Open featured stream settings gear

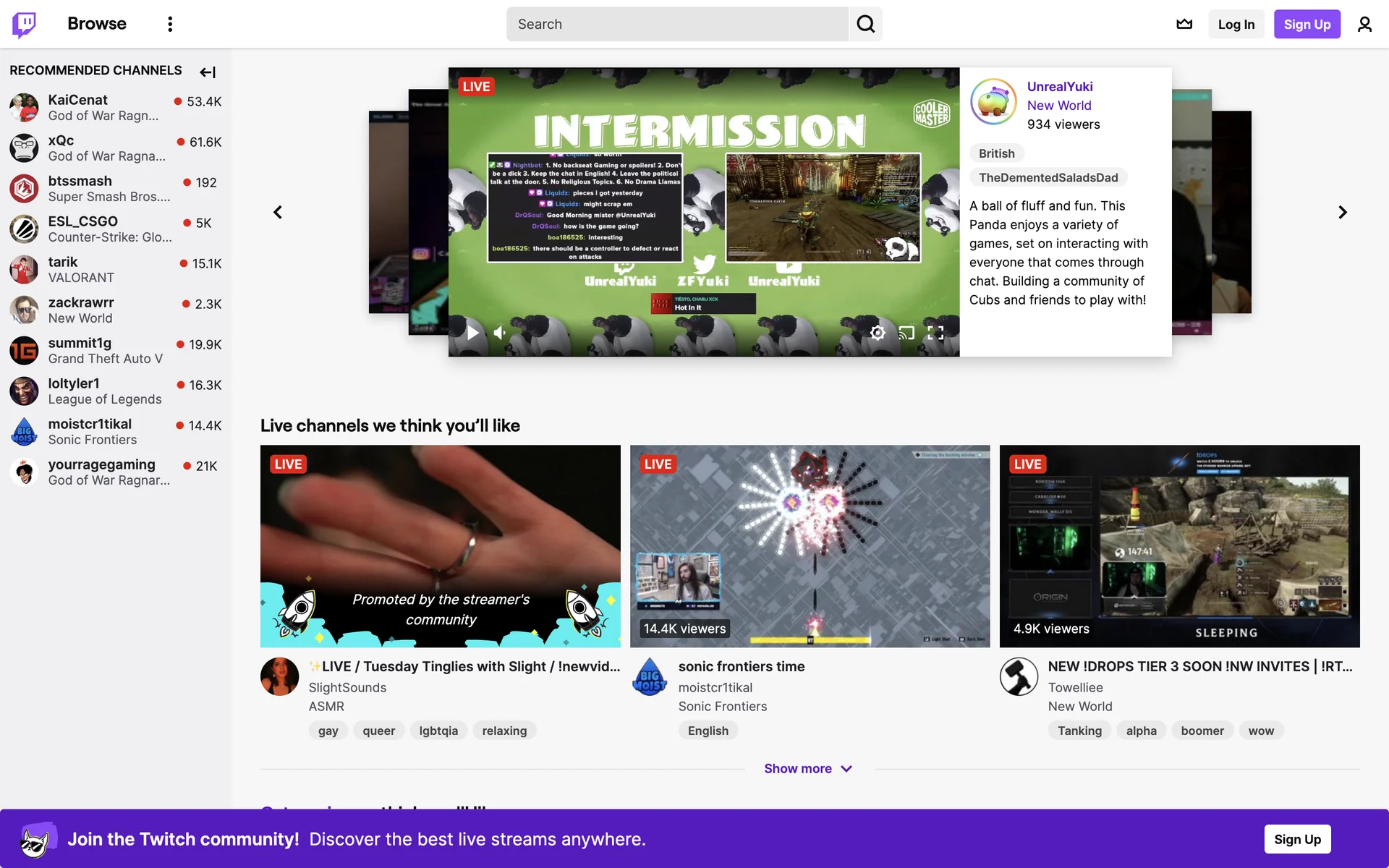(878, 333)
